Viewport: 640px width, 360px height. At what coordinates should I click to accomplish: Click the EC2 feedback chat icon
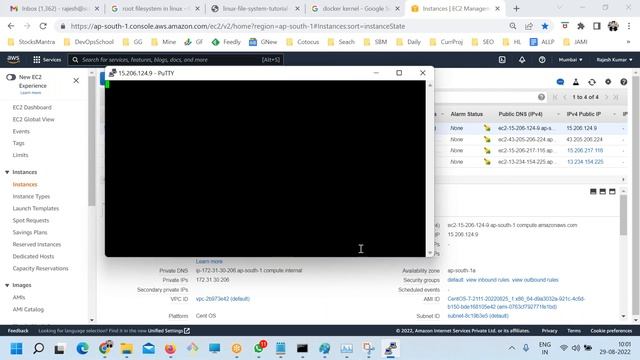tap(560, 82)
